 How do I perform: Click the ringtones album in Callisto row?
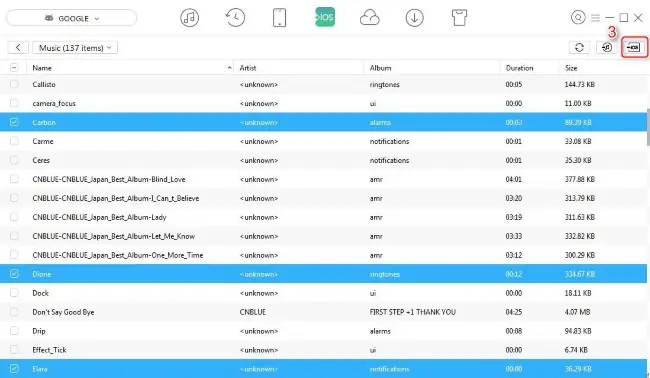click(x=385, y=84)
